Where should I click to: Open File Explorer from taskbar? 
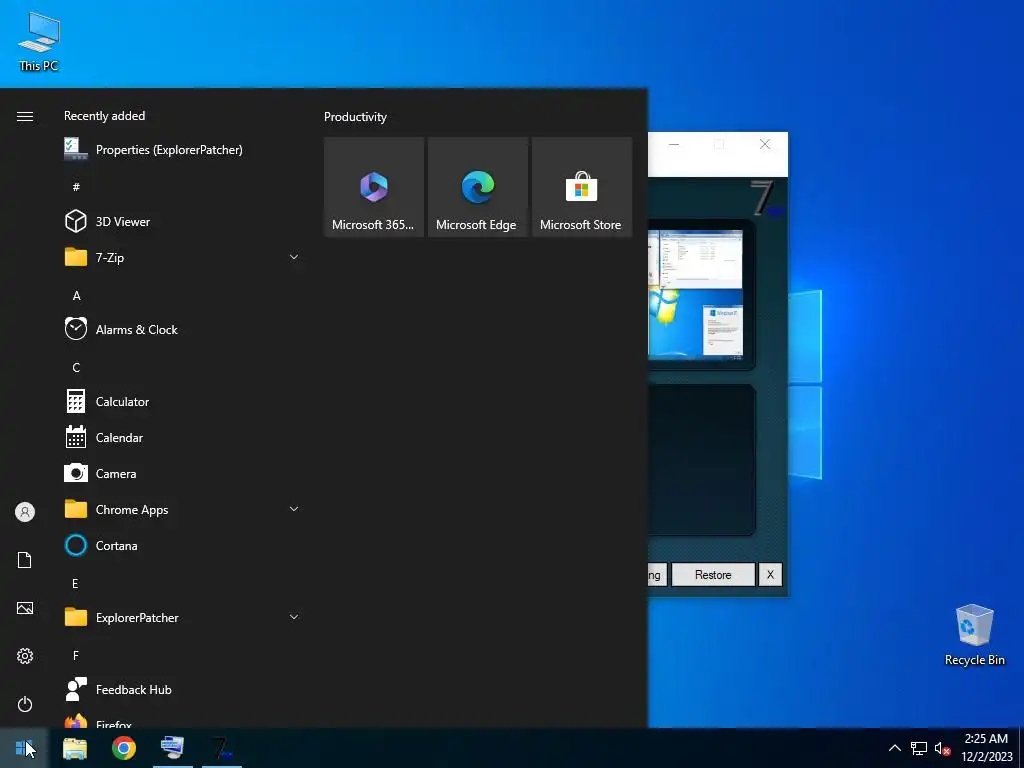click(x=74, y=748)
